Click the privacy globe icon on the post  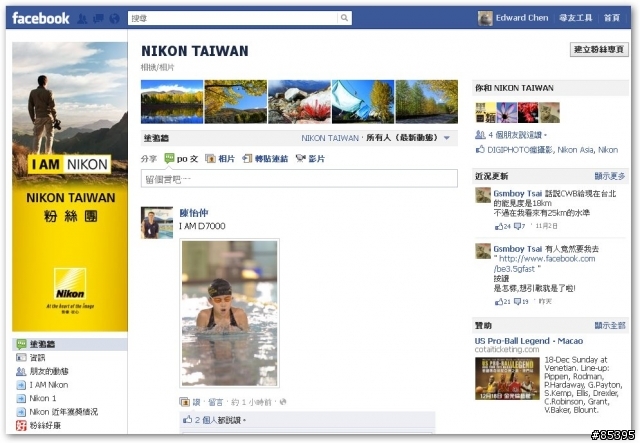pyautogui.click(x=283, y=402)
